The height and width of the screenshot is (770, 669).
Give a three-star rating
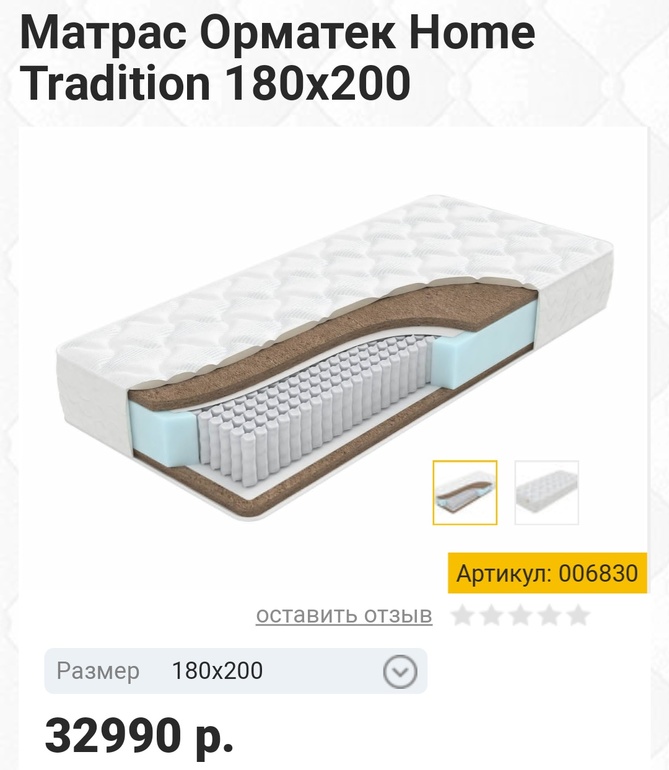[520, 615]
